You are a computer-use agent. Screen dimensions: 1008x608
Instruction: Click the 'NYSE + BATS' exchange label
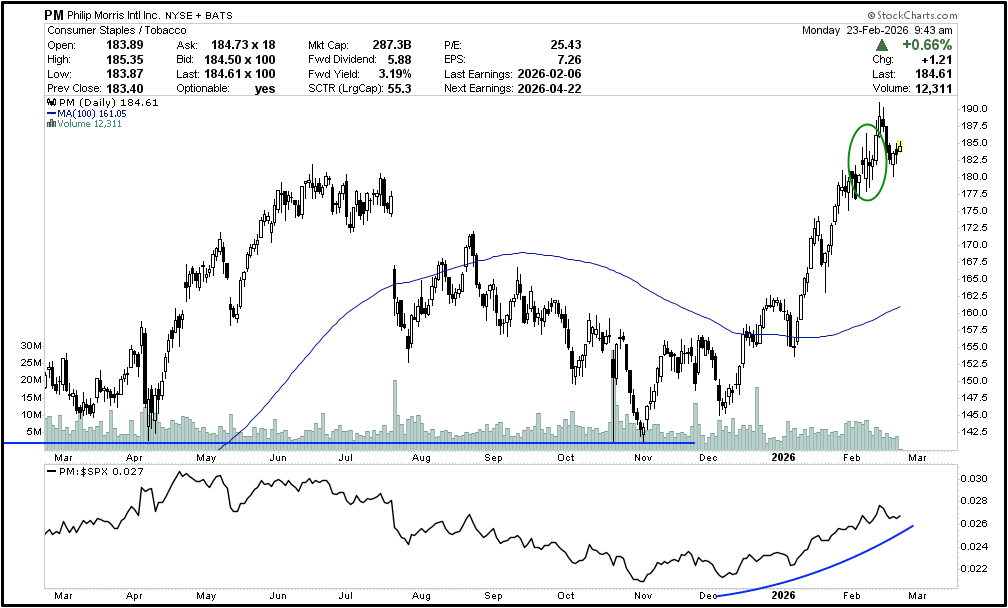(x=201, y=15)
